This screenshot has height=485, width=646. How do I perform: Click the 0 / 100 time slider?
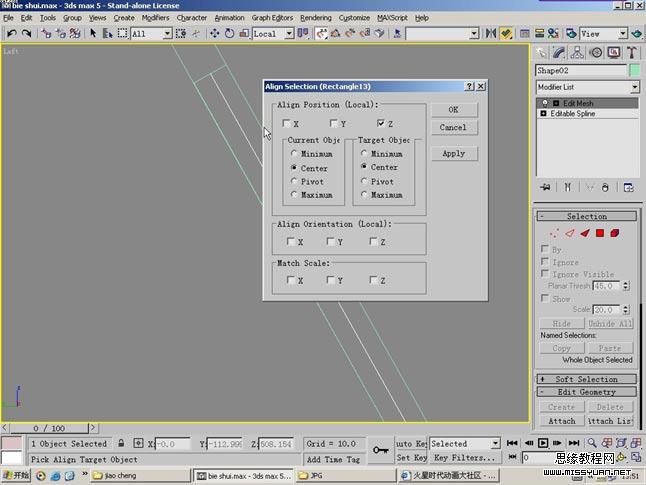coord(49,428)
